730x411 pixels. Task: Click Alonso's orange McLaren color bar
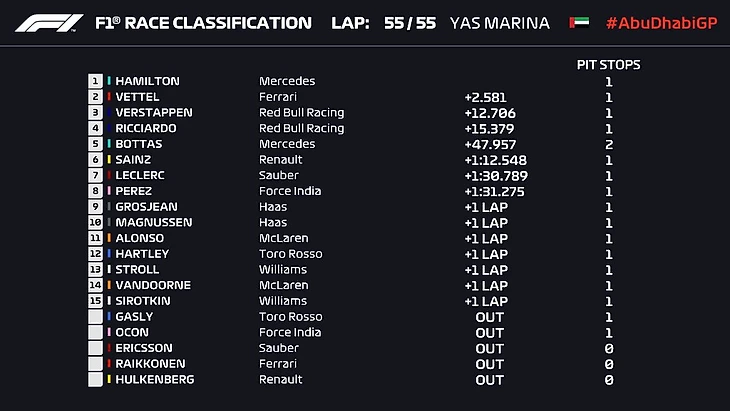click(x=109, y=238)
